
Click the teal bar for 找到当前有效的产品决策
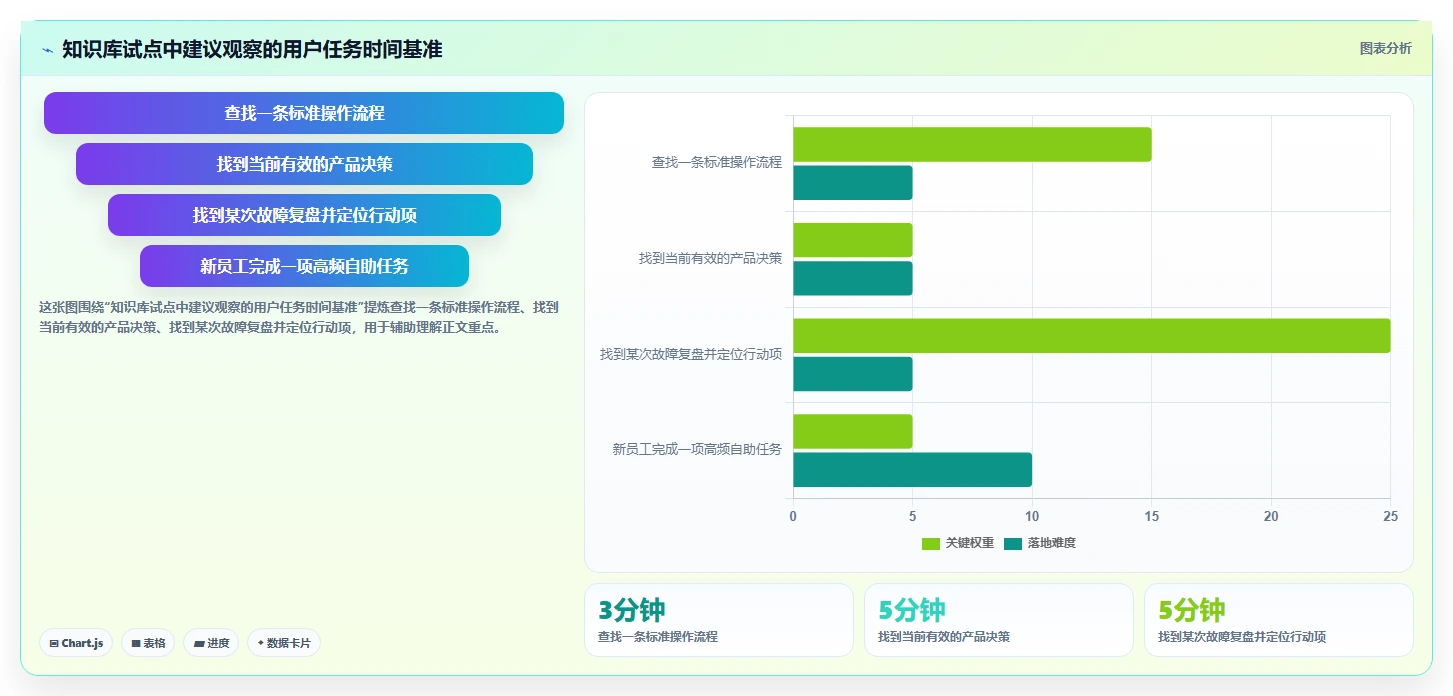[853, 278]
